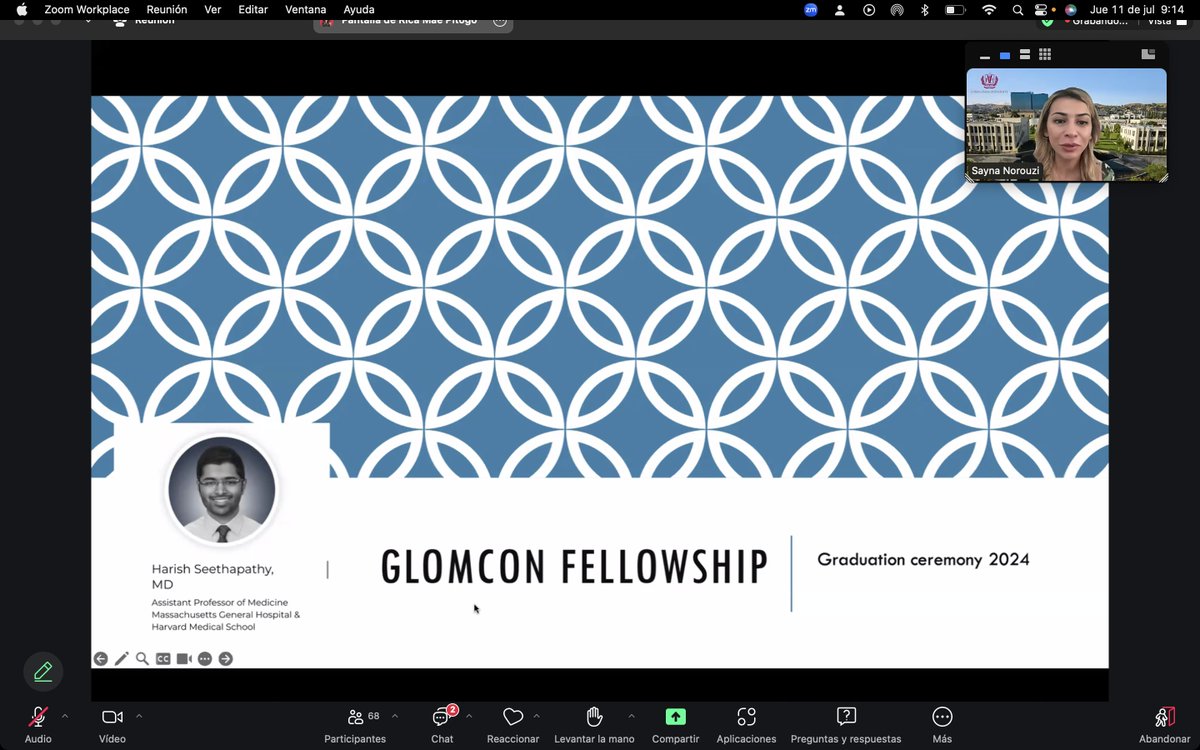This screenshot has height=750, width=1200.
Task: Toggle the slide CC captions icon
Action: click(x=163, y=659)
